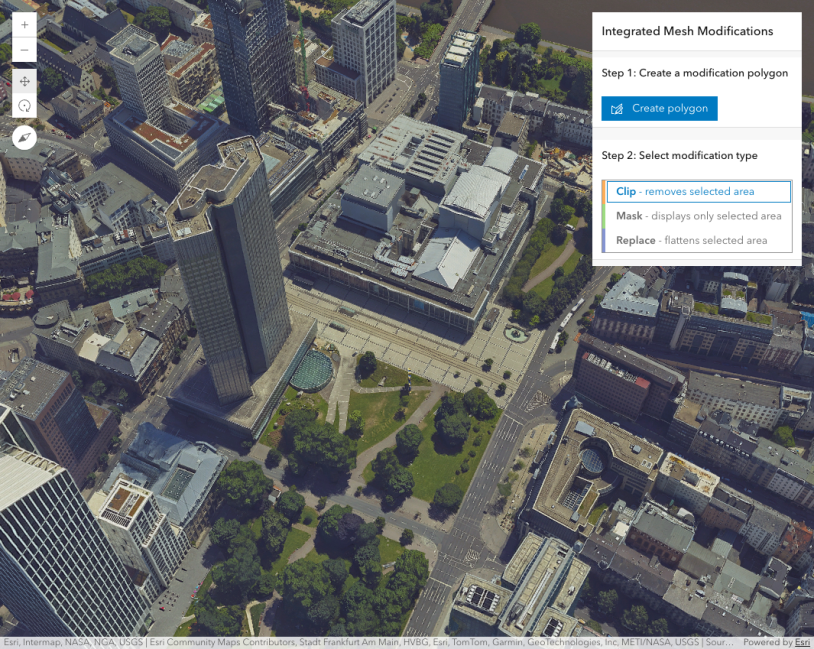
Task: Click the Integrated Mesh Modifications panel title
Action: [687, 31]
